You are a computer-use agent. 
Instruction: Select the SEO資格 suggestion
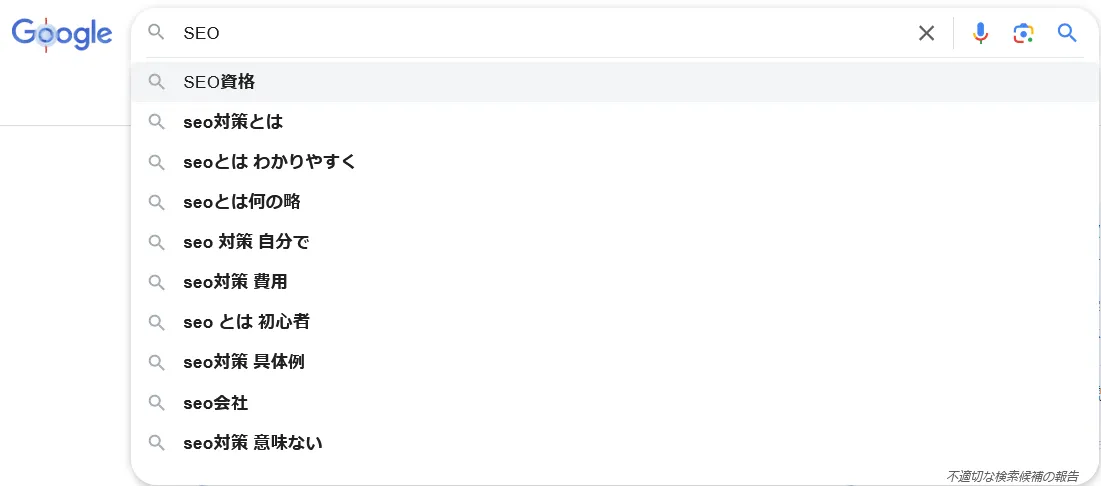(x=615, y=82)
